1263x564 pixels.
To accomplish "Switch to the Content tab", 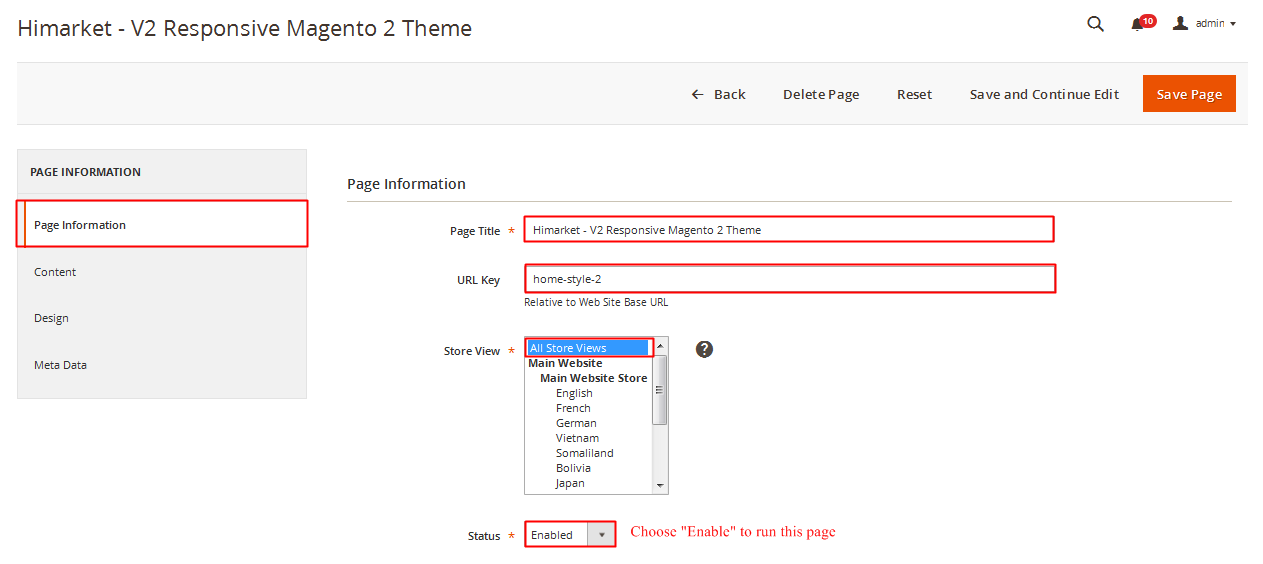I will 162,272.
